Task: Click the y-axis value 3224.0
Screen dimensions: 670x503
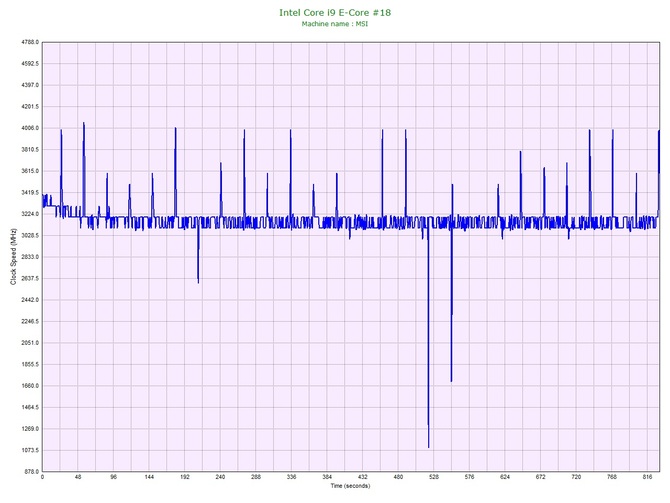Action: tap(30, 214)
